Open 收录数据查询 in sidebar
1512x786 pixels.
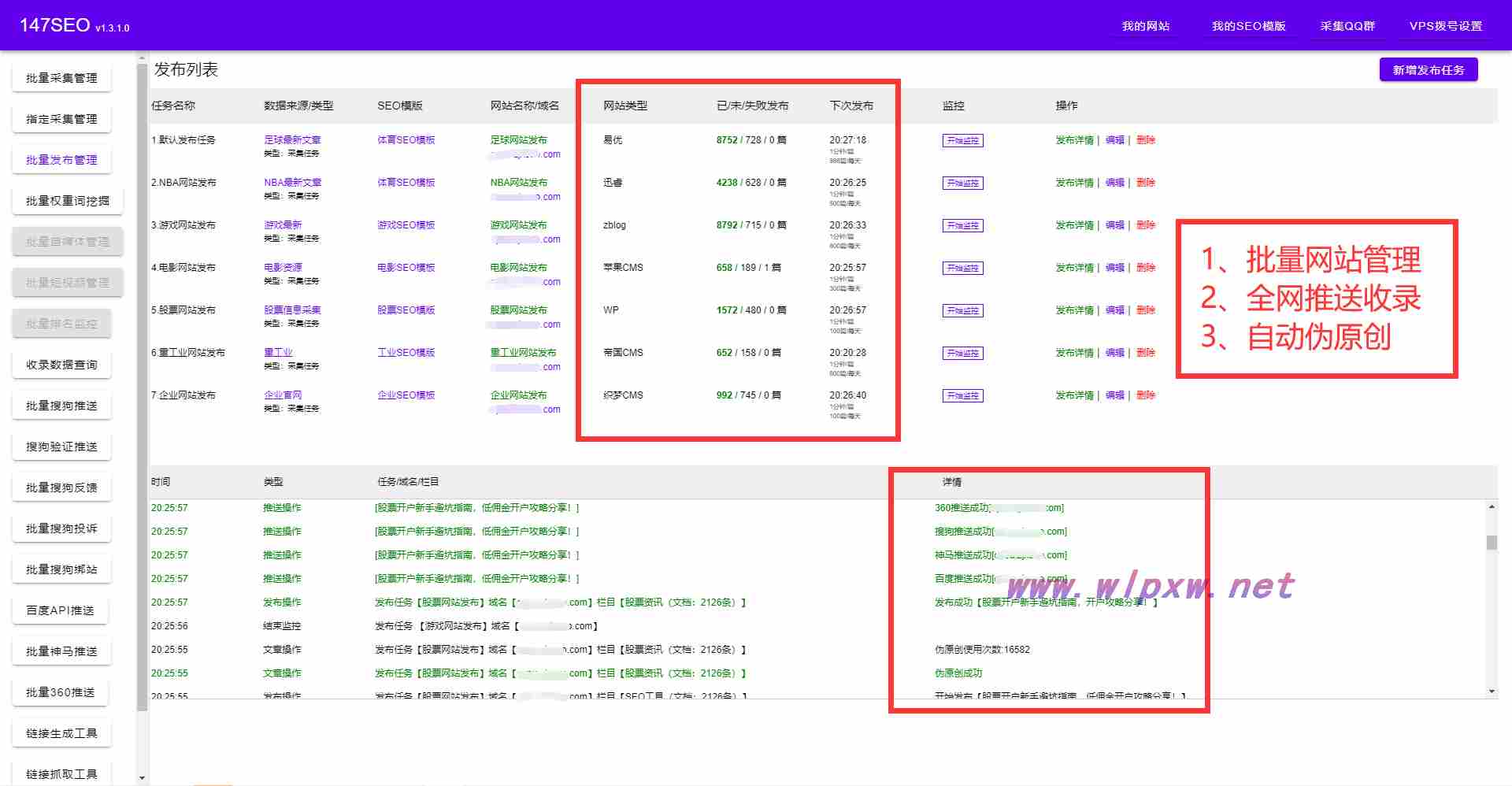[x=61, y=365]
